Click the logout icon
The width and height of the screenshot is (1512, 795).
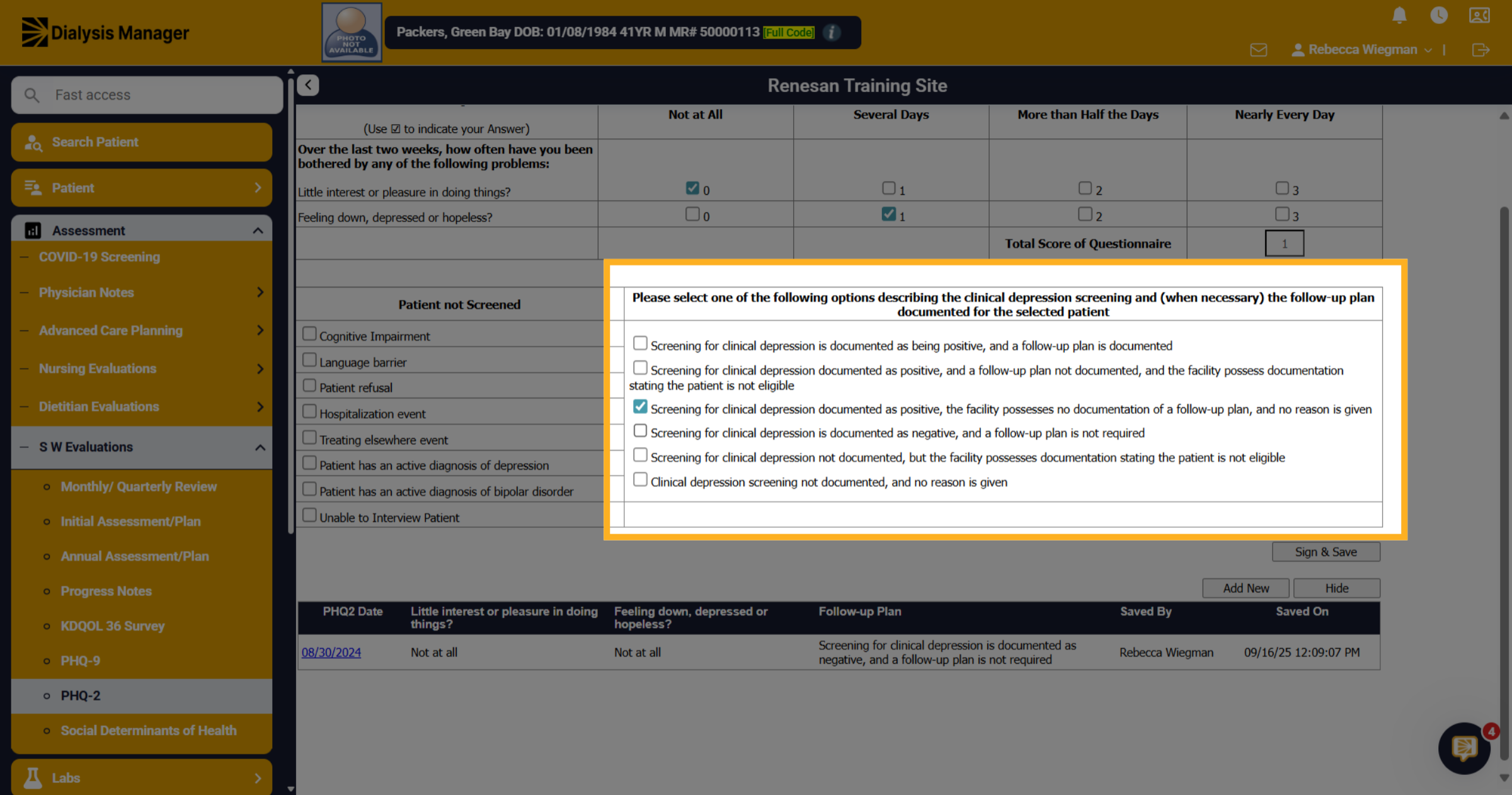1480,50
